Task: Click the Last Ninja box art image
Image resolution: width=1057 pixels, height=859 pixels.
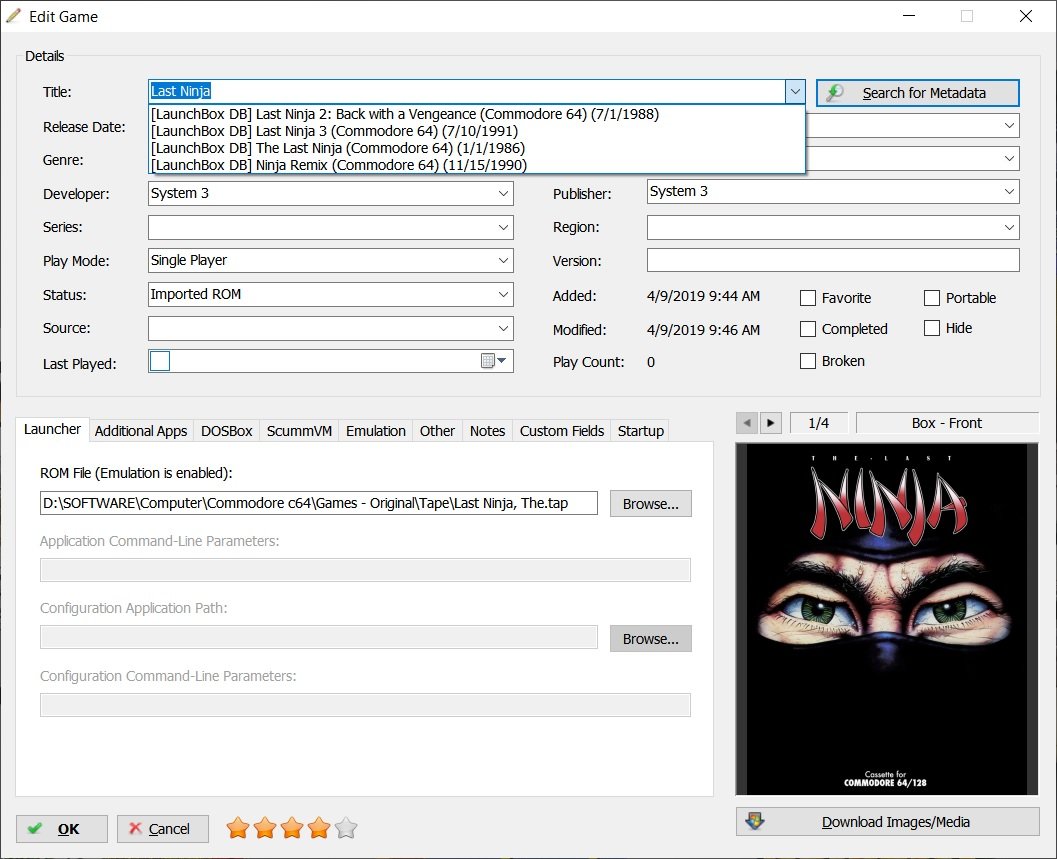Action: coord(886,619)
